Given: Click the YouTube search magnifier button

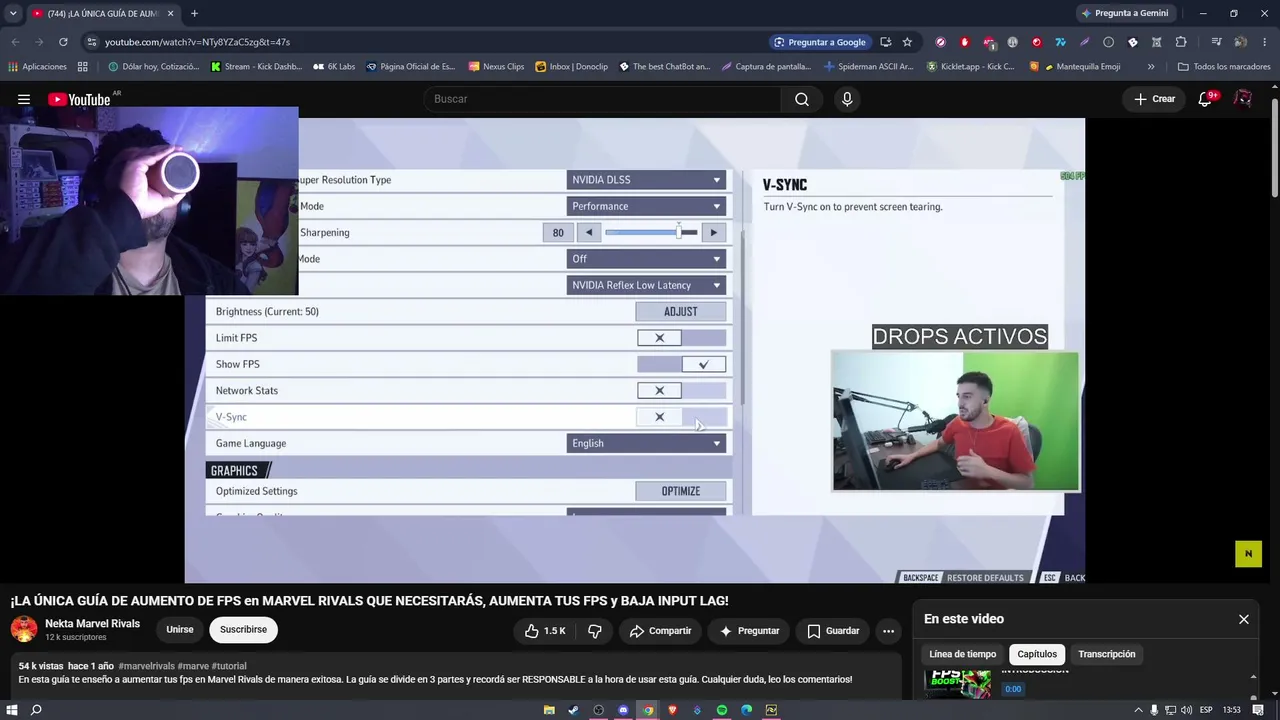Looking at the screenshot, I should 802,99.
